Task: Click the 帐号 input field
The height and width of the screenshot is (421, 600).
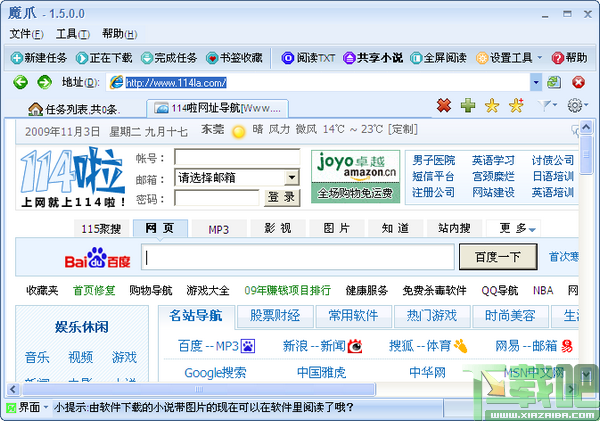Action: 237,157
